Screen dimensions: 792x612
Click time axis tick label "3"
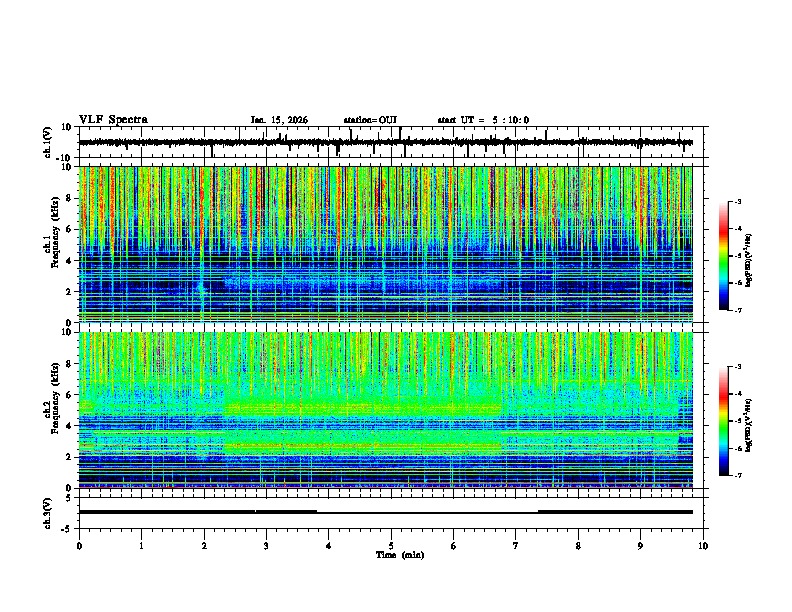[266, 546]
